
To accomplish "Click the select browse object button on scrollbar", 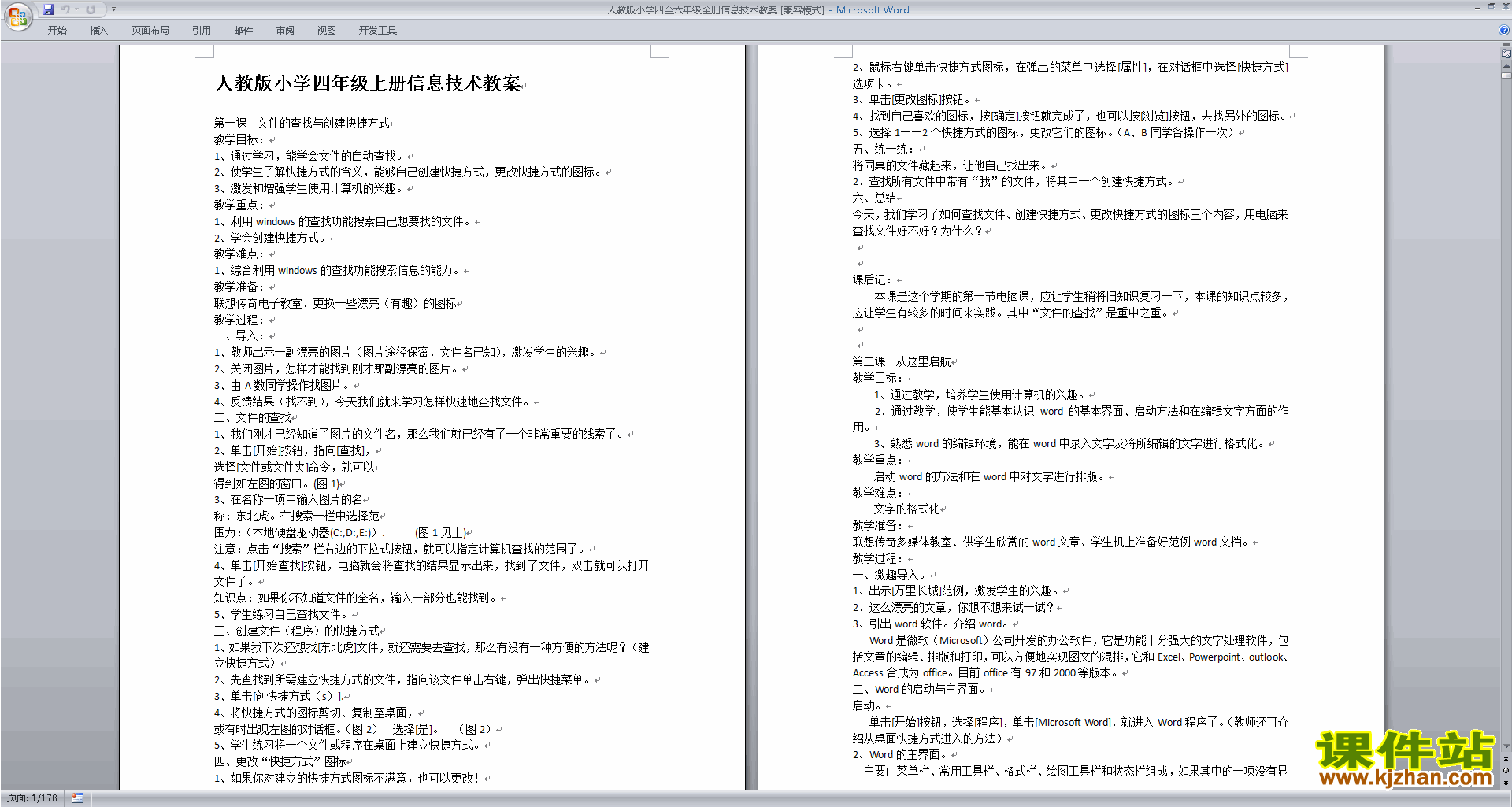I will 1506,770.
